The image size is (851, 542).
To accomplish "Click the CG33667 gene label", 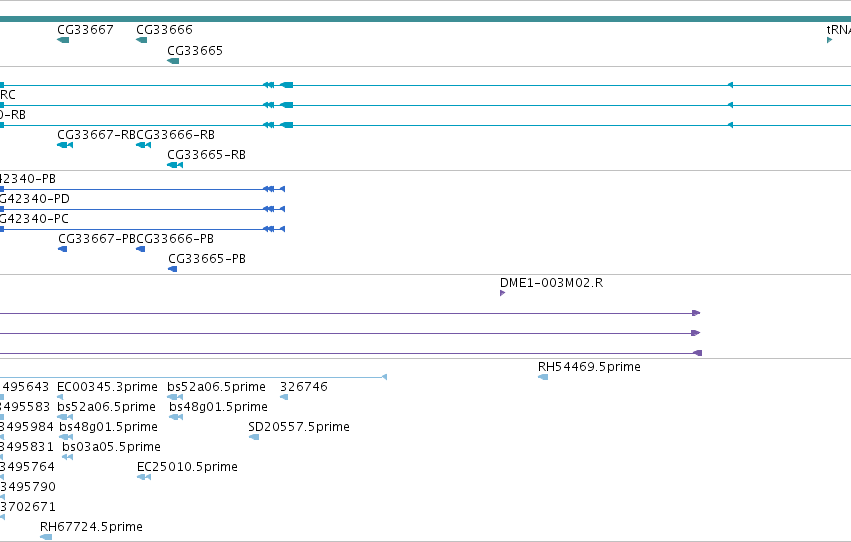I will tap(85, 30).
